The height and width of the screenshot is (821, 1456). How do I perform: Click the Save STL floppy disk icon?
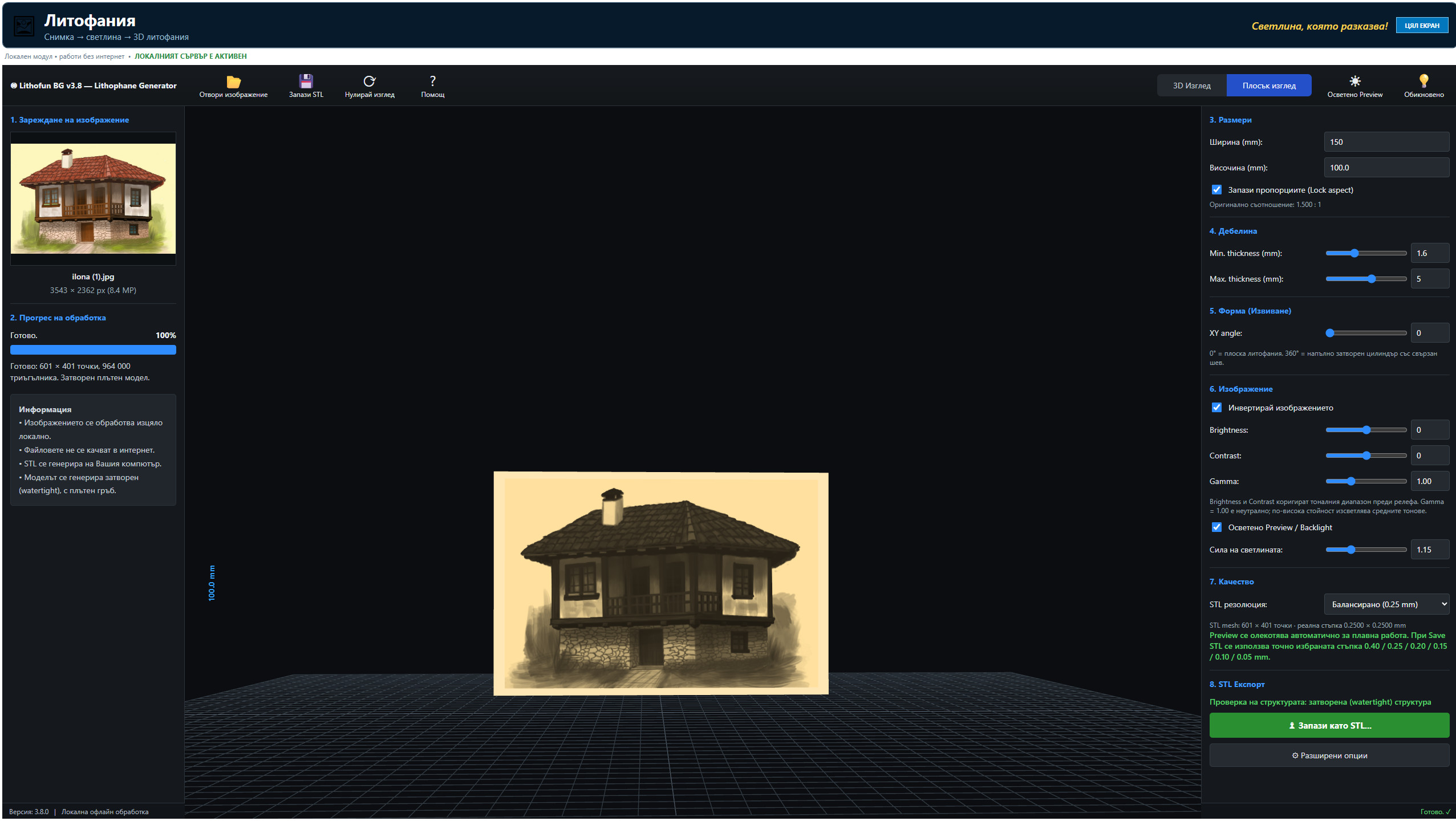pyautogui.click(x=306, y=81)
